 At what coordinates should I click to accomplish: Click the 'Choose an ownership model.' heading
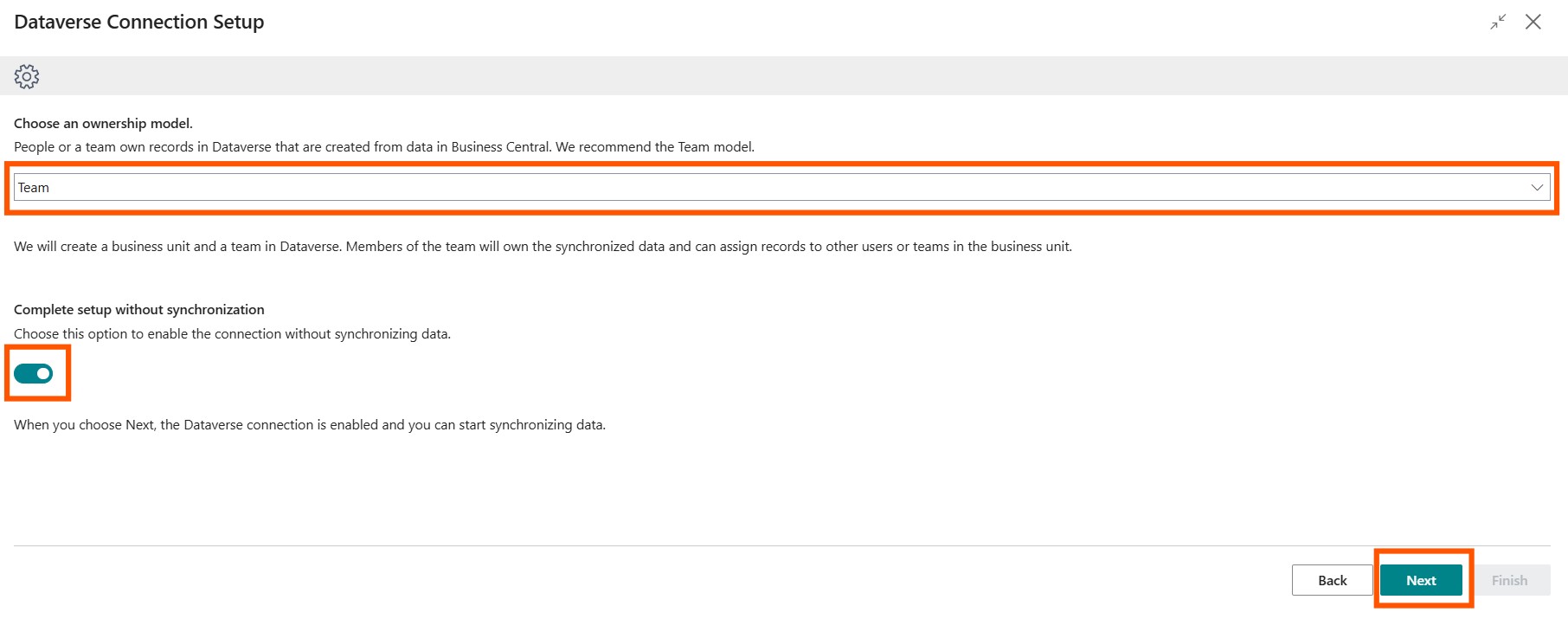coord(103,123)
